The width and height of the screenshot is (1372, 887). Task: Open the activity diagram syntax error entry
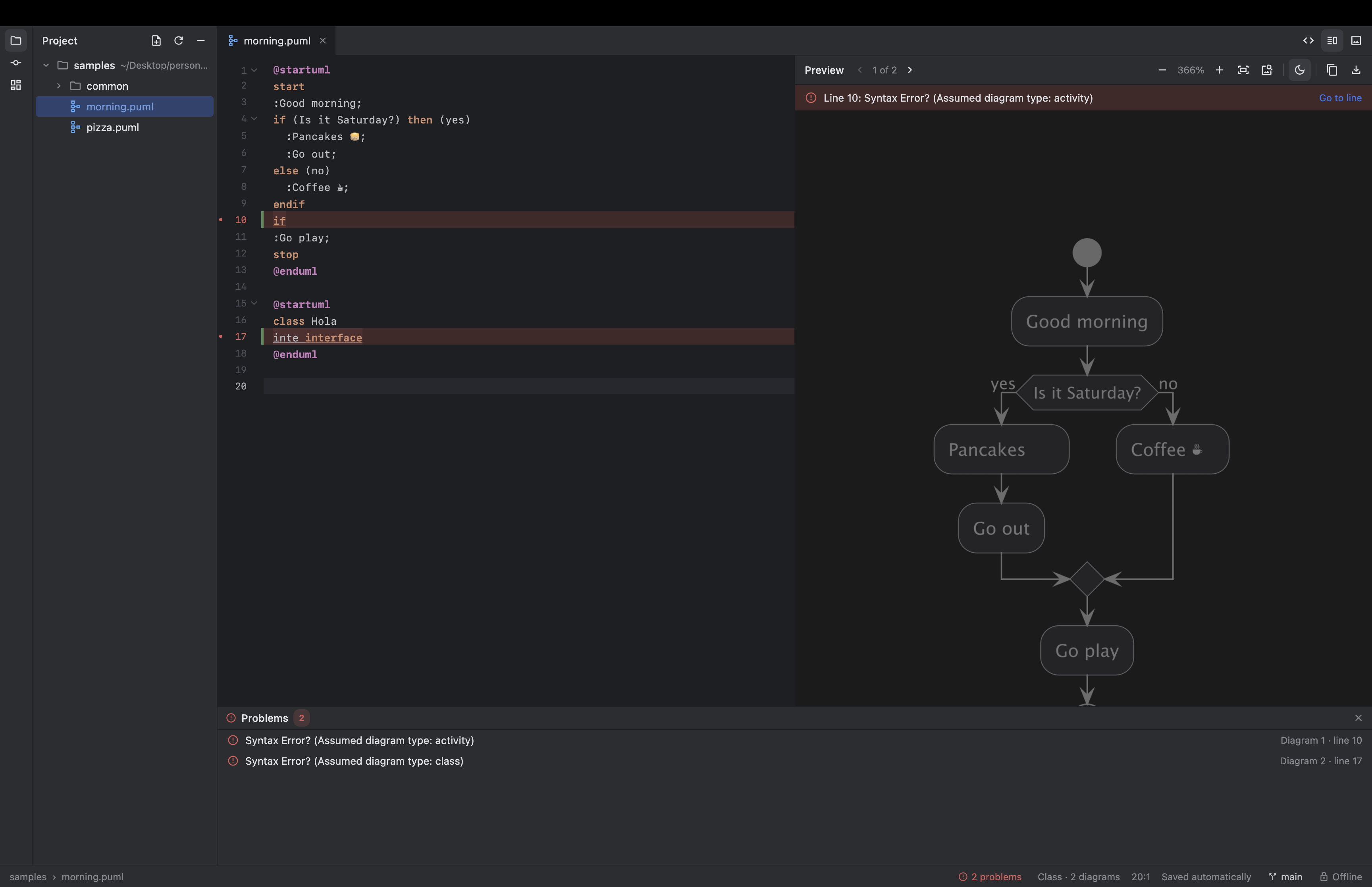(x=794, y=740)
